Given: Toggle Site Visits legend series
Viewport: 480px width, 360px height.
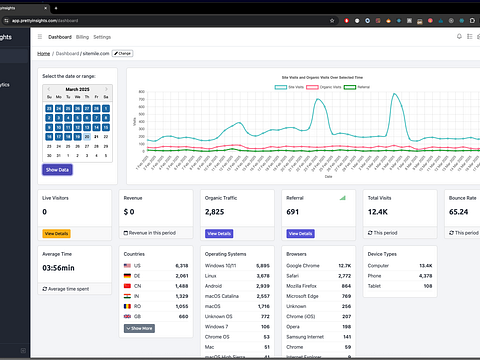Looking at the screenshot, I should [289, 87].
